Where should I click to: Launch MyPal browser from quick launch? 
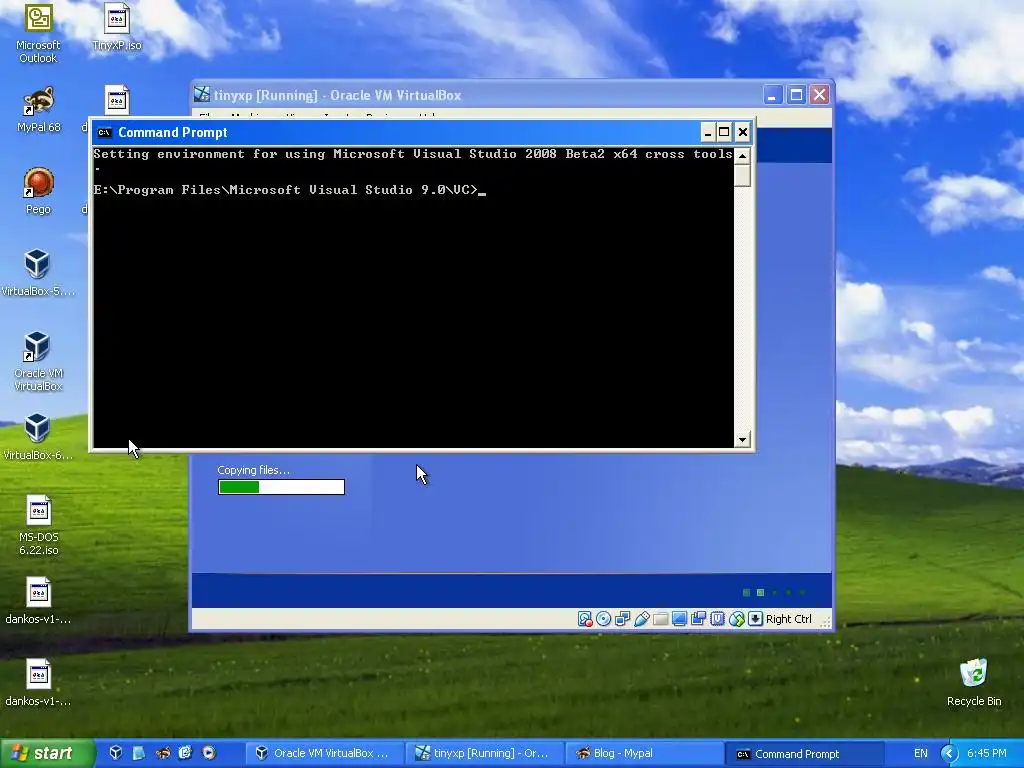[162, 753]
